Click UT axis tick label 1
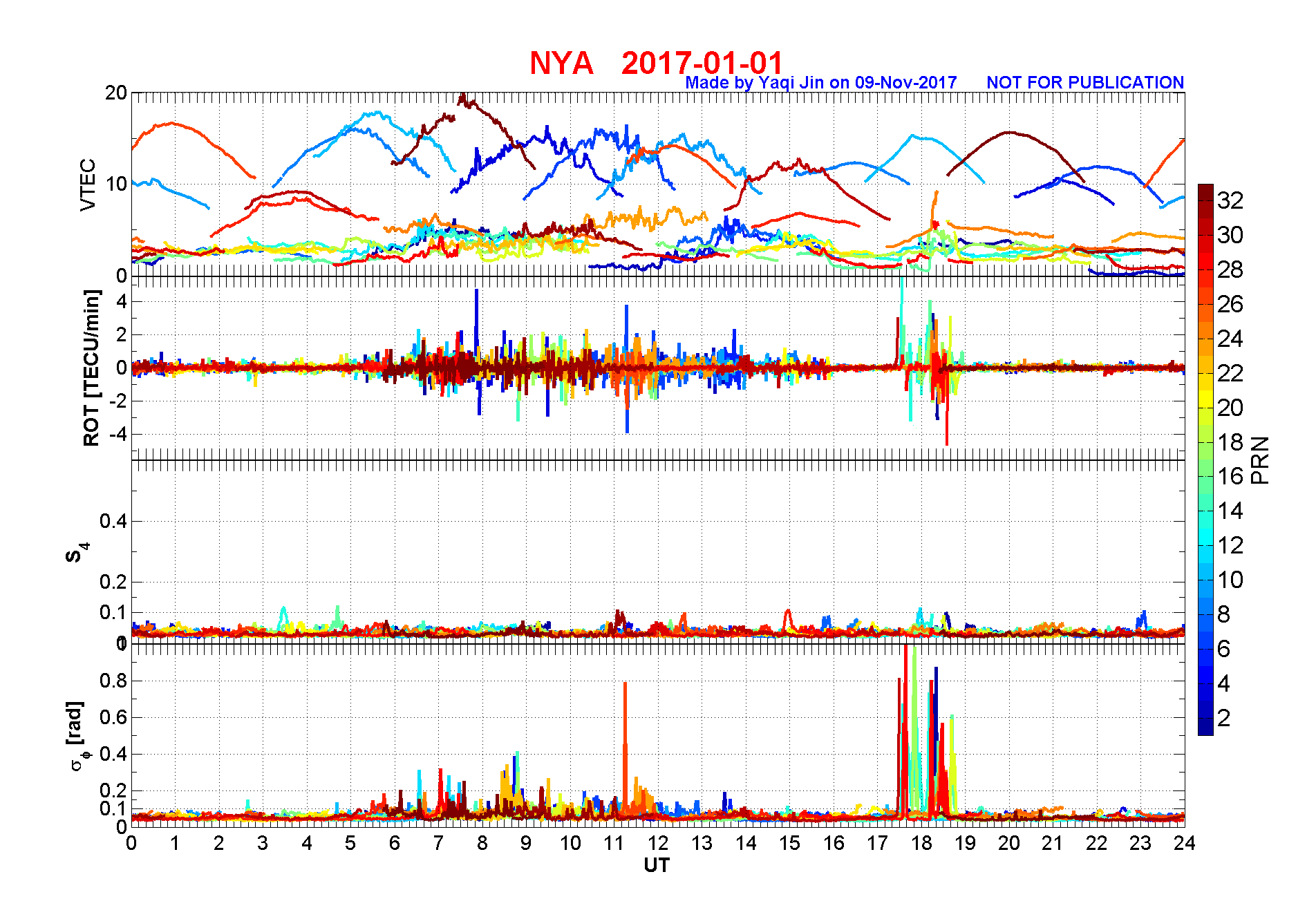 click(175, 843)
